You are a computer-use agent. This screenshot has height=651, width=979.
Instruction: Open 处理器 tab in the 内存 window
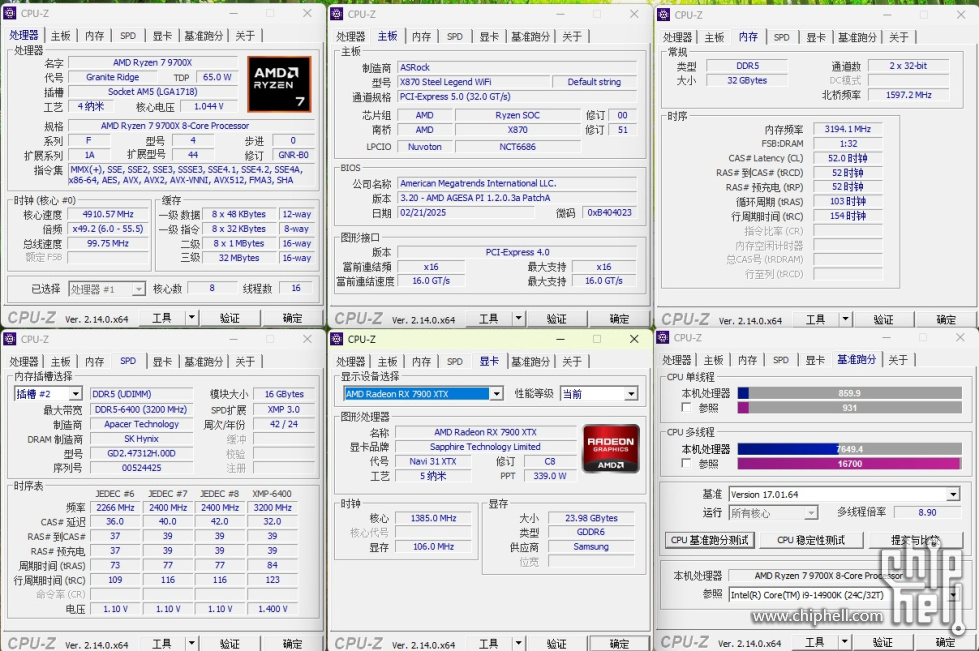[x=677, y=37]
